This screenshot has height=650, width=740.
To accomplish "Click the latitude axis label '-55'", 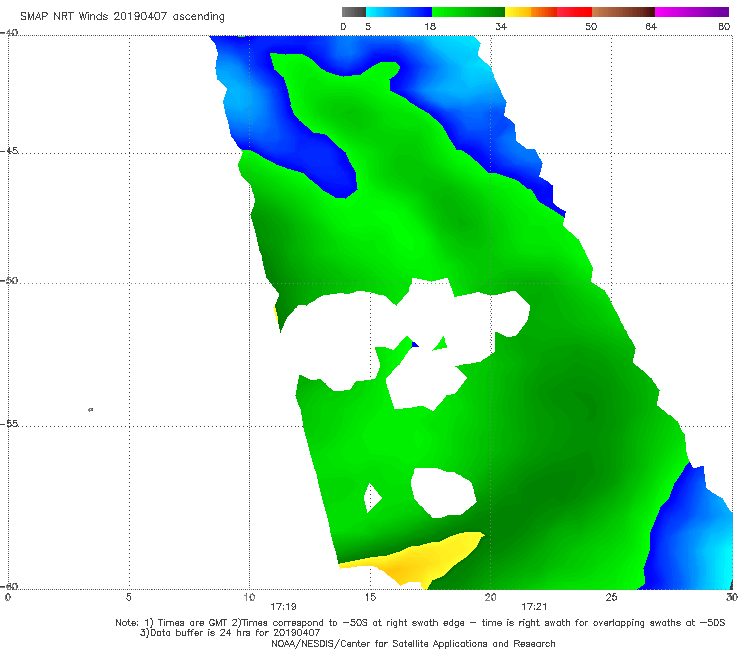I will [x=9, y=423].
